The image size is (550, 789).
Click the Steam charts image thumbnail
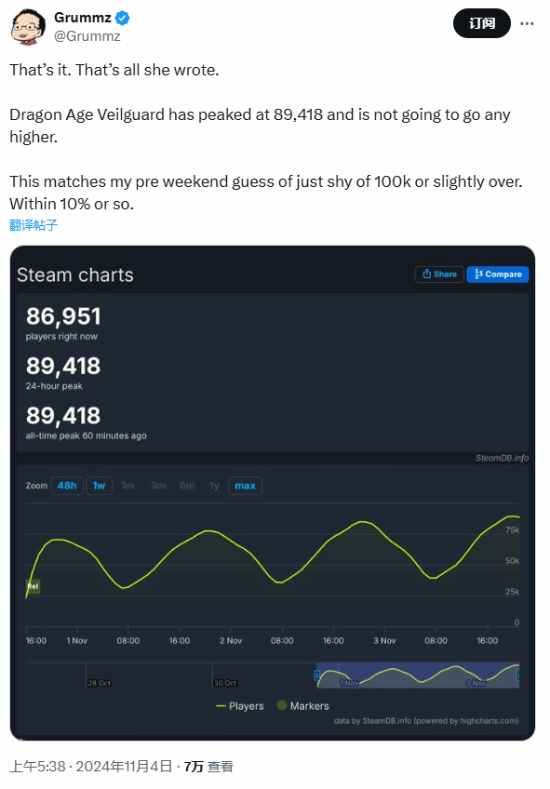[272, 493]
